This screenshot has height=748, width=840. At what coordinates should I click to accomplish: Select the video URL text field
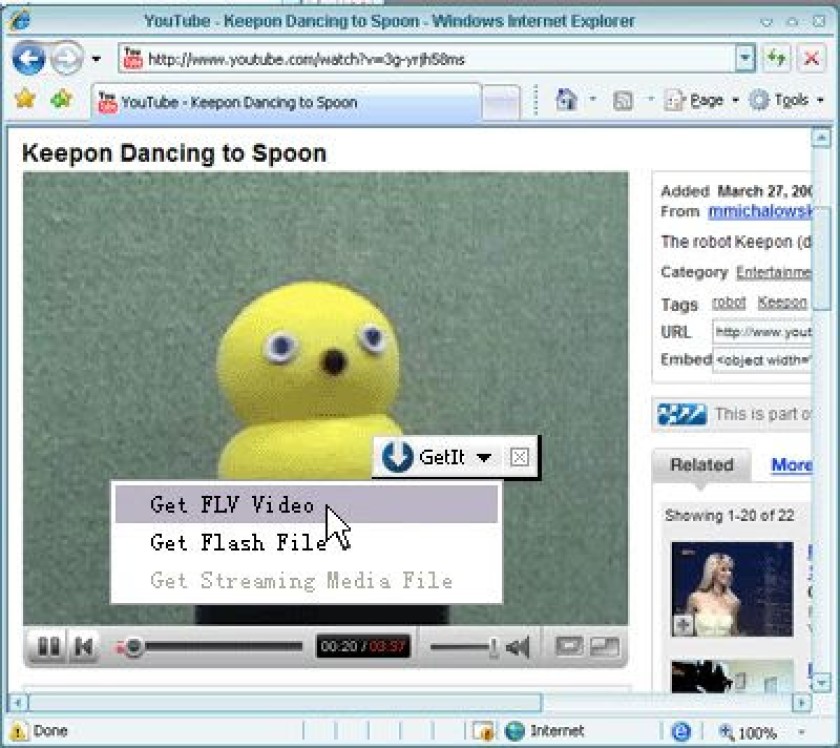tap(762, 332)
